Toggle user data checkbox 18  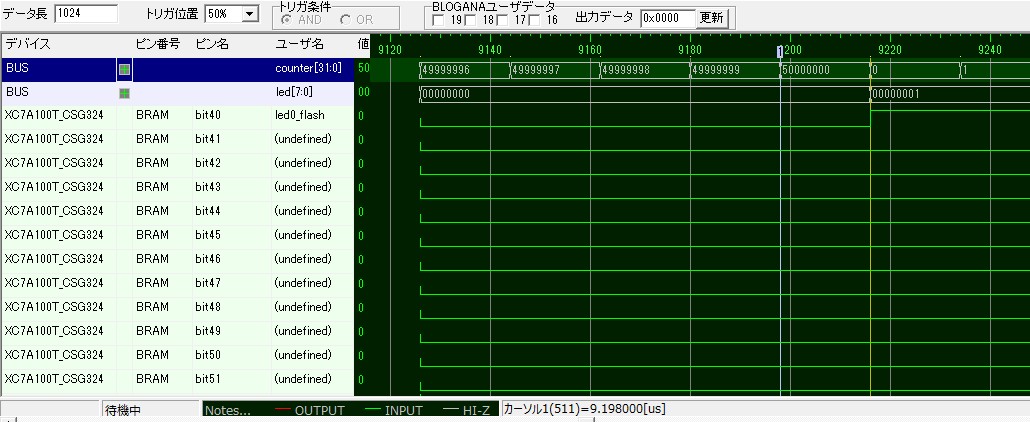click(471, 20)
